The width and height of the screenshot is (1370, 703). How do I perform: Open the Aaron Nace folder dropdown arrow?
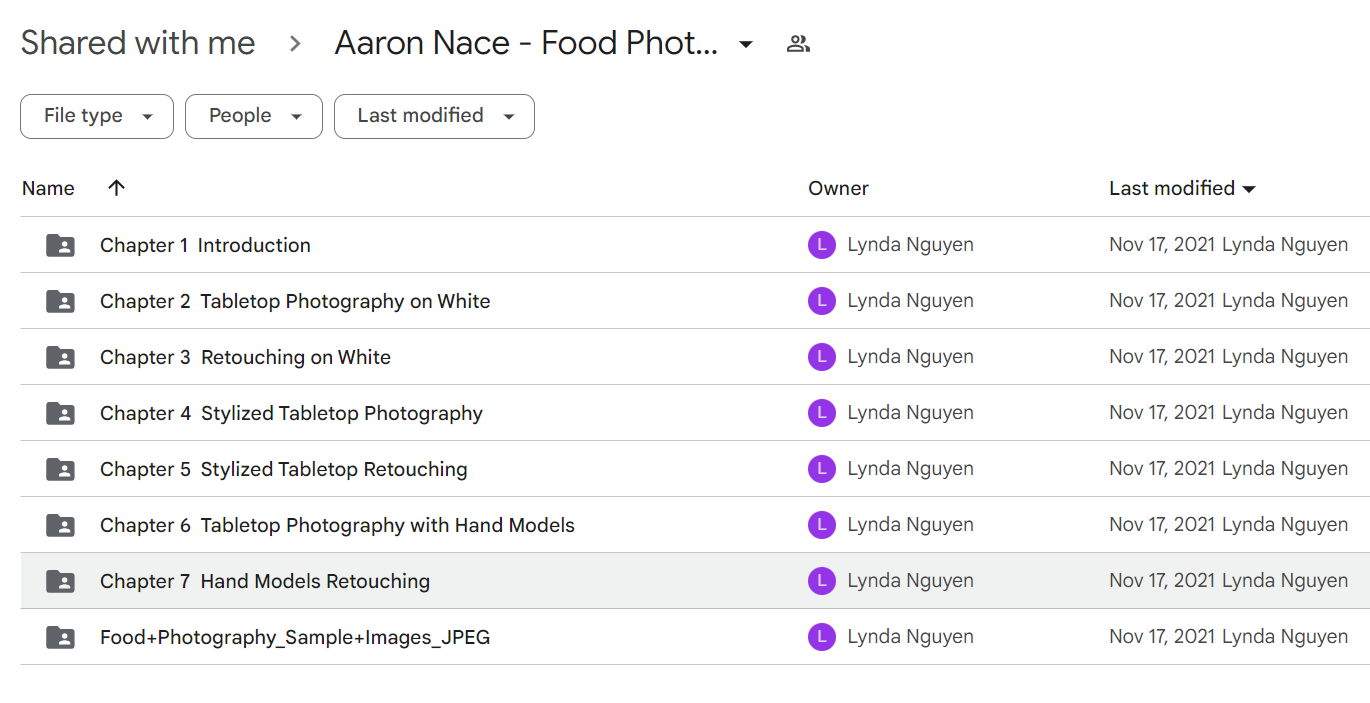pos(746,44)
